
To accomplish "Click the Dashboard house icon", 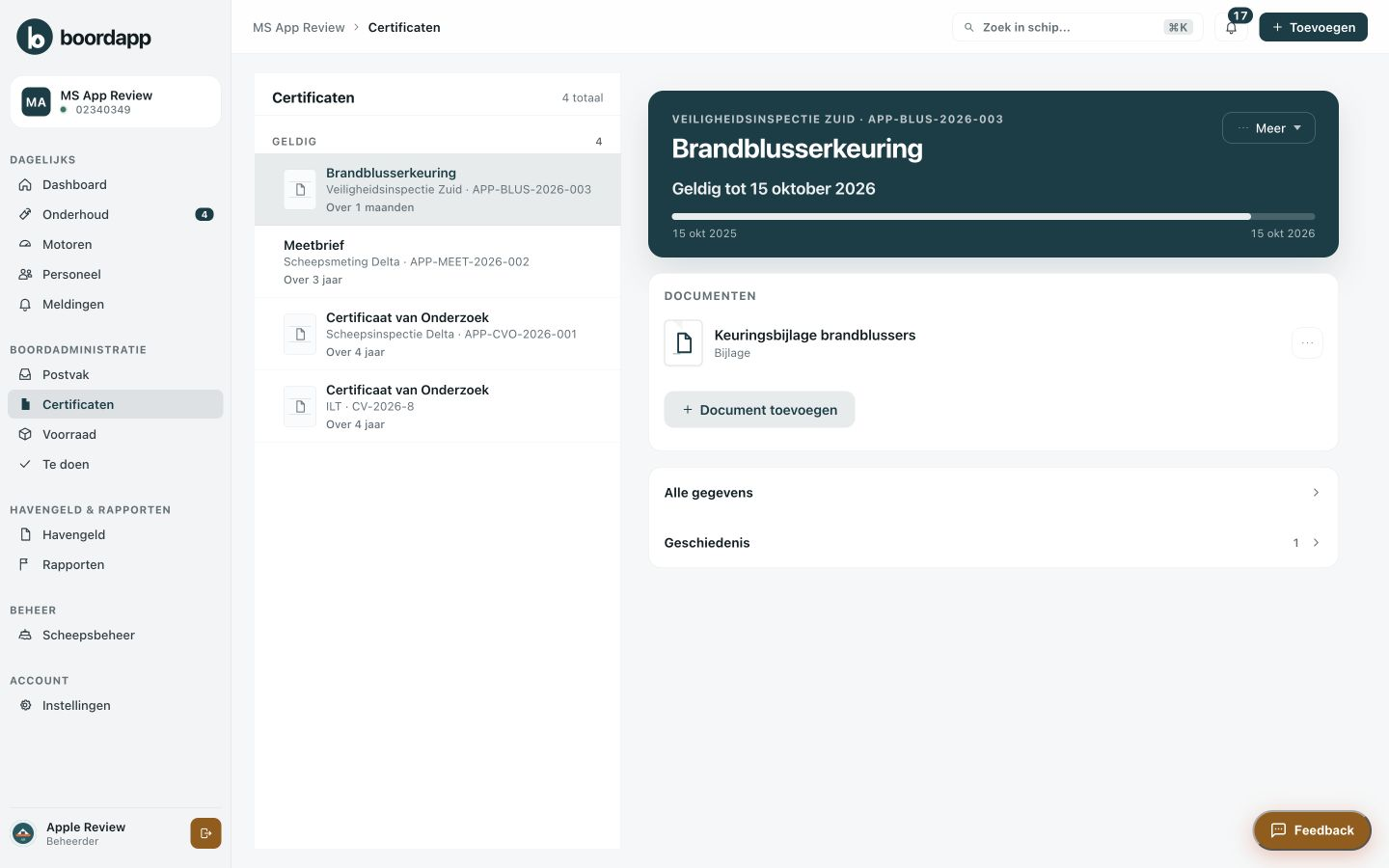I will [25, 185].
